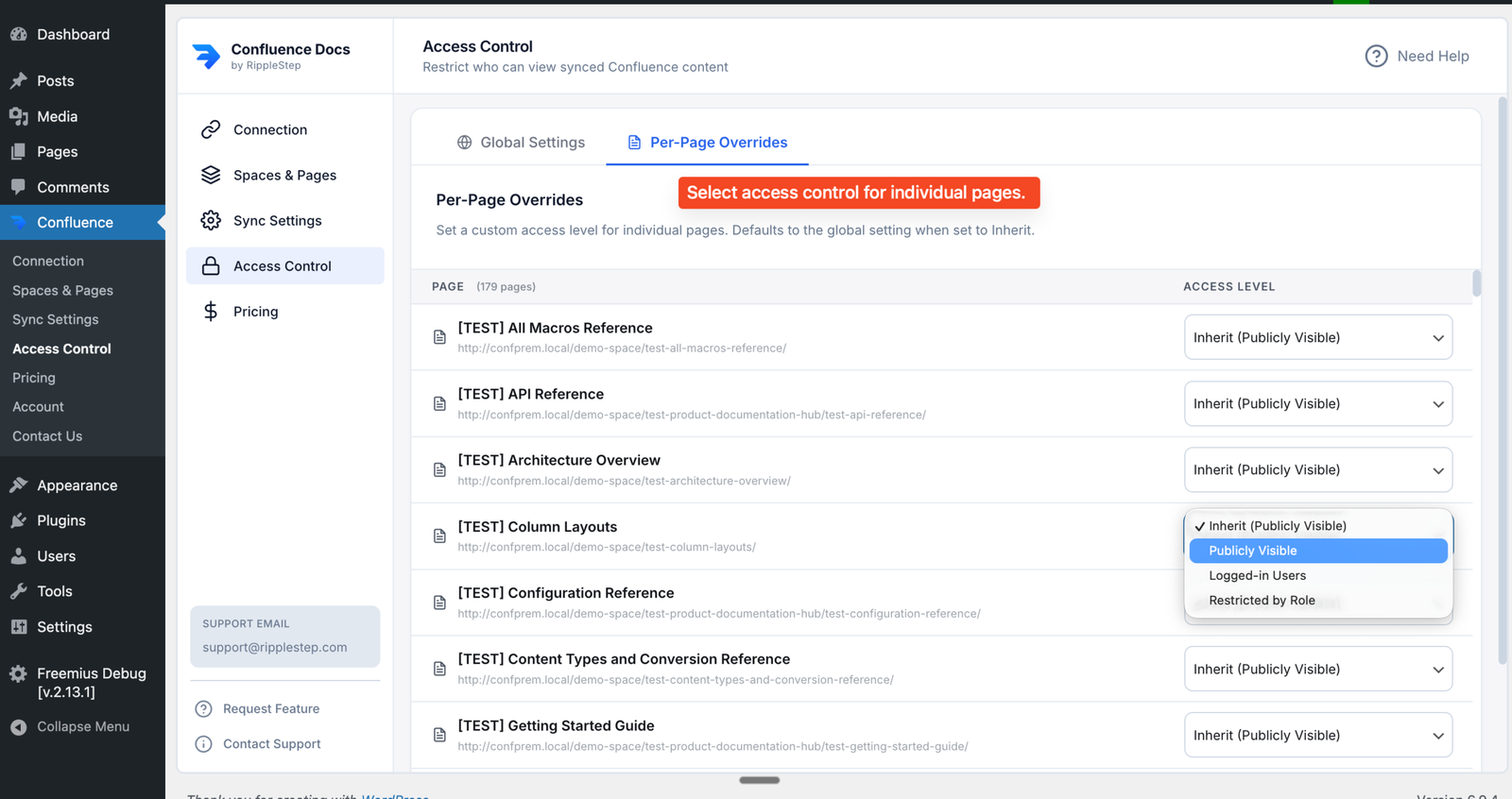Click the Tools wrench icon
The height and width of the screenshot is (799, 1512).
pos(18,591)
